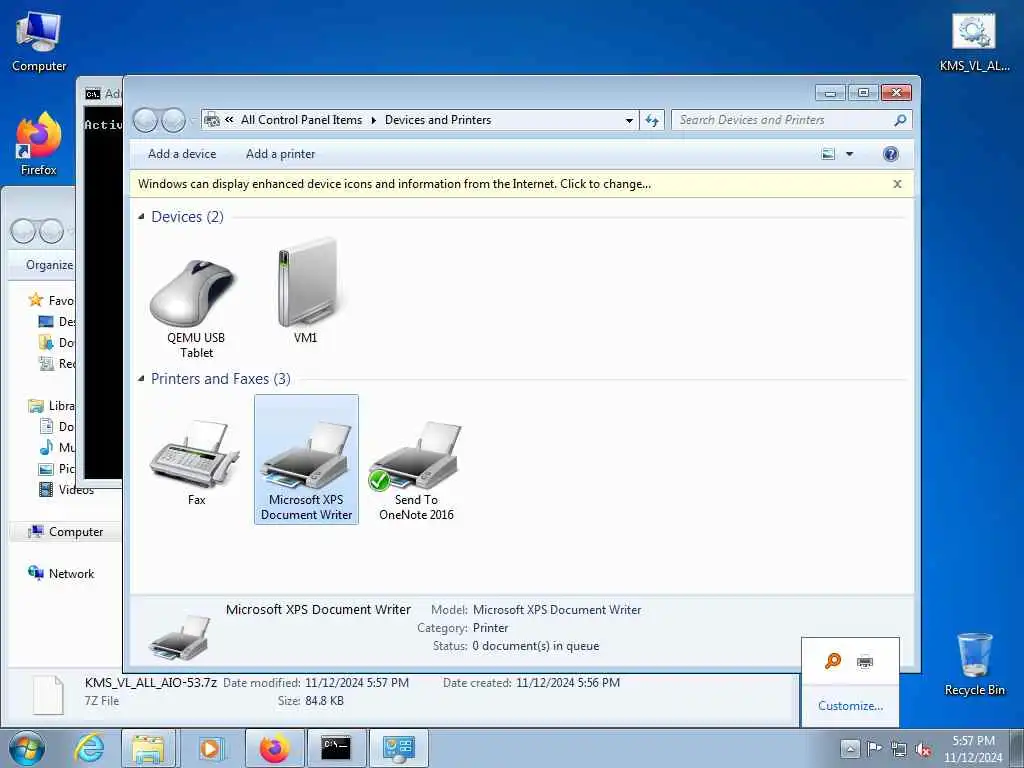Select the Fax printer icon

(x=195, y=464)
